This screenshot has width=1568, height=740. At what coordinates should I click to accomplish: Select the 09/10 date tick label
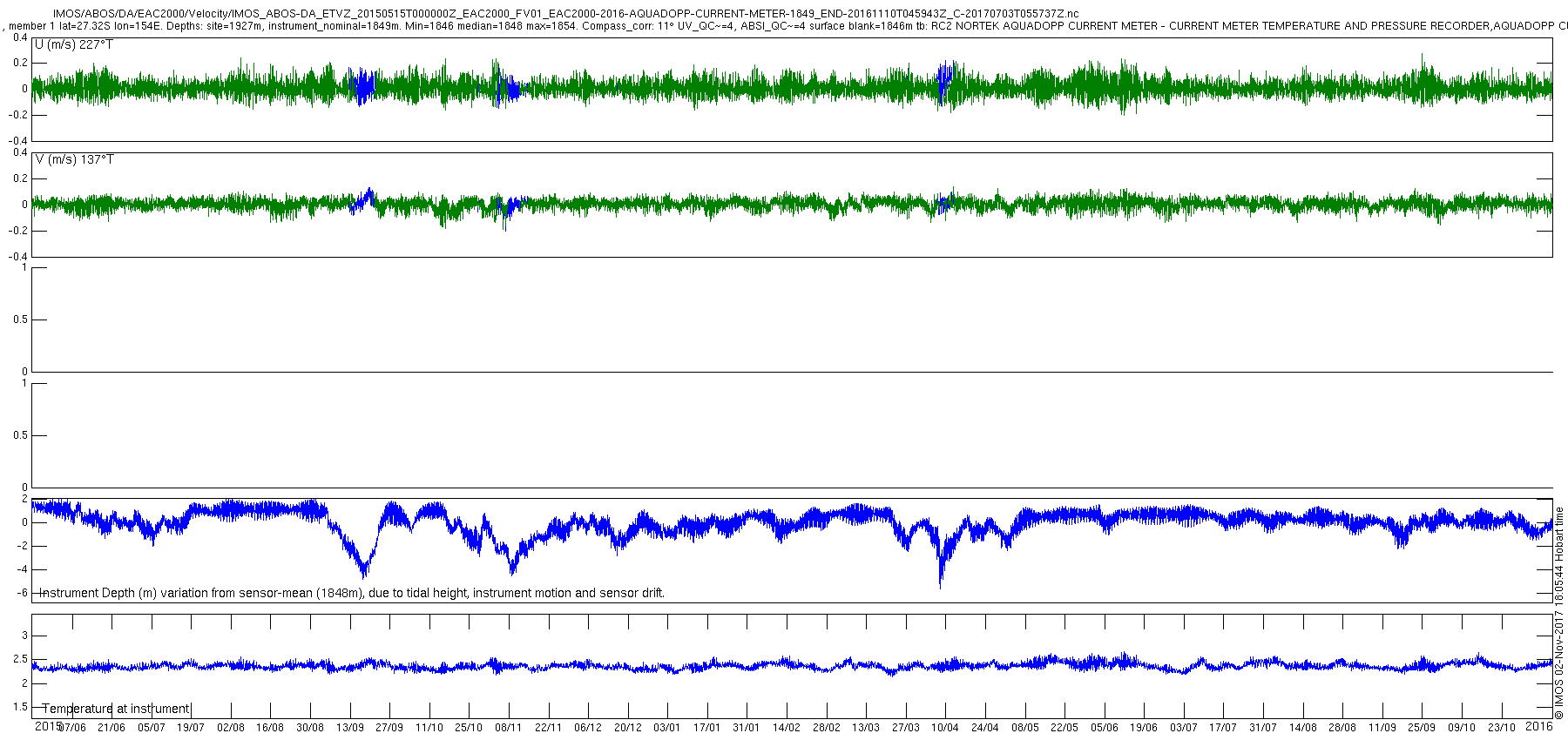[x=1462, y=728]
